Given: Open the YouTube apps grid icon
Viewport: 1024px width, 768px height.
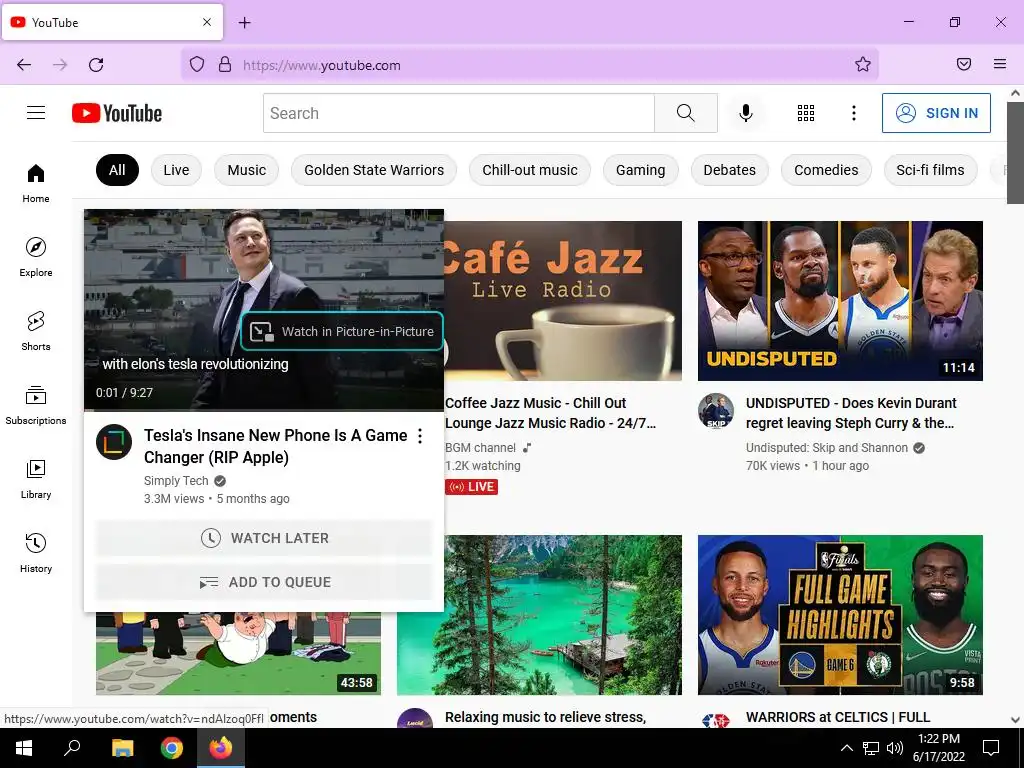Looking at the screenshot, I should coord(806,113).
